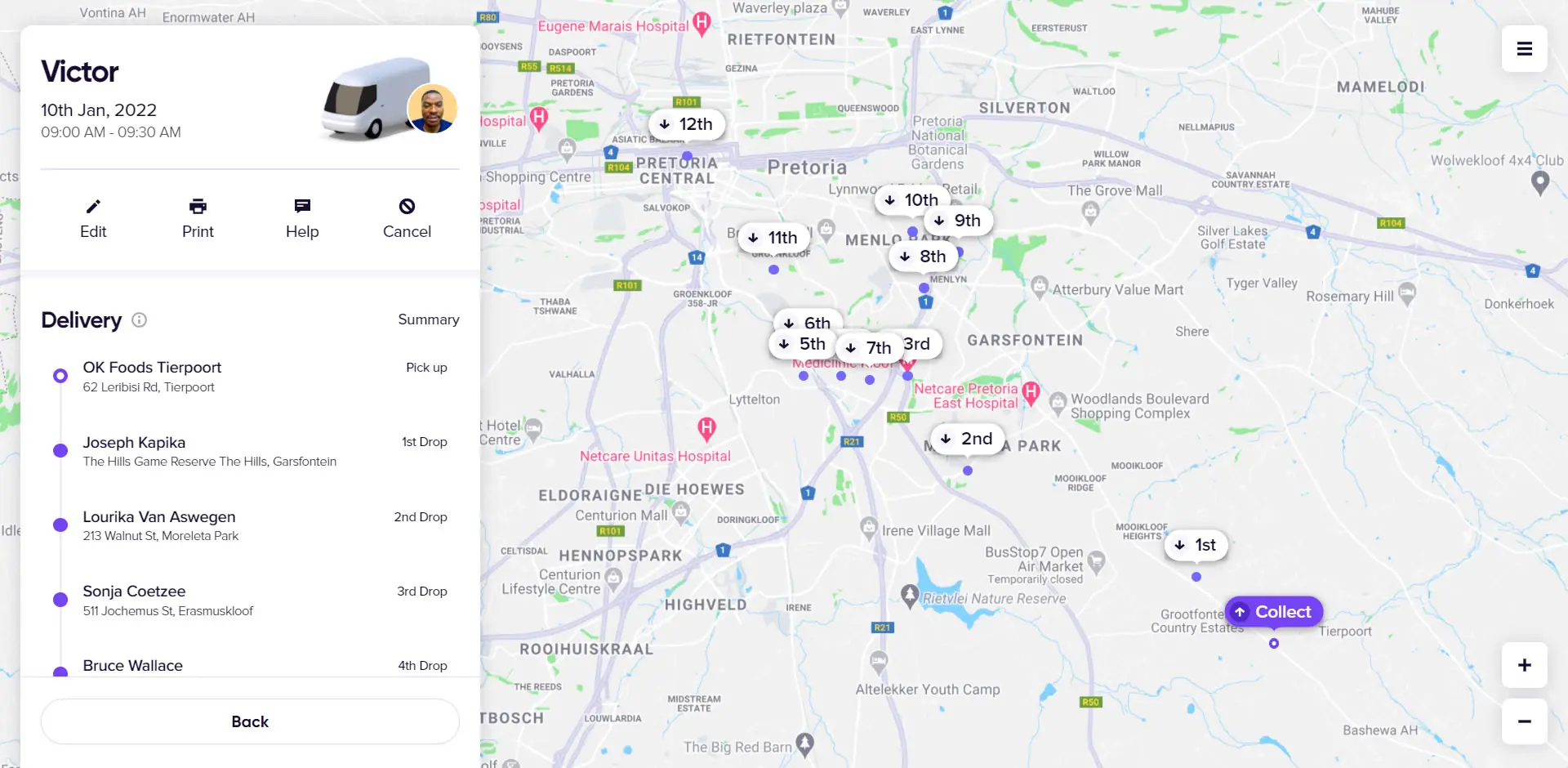The height and width of the screenshot is (768, 1568).
Task: Click the 9th drop map marker
Action: (958, 221)
